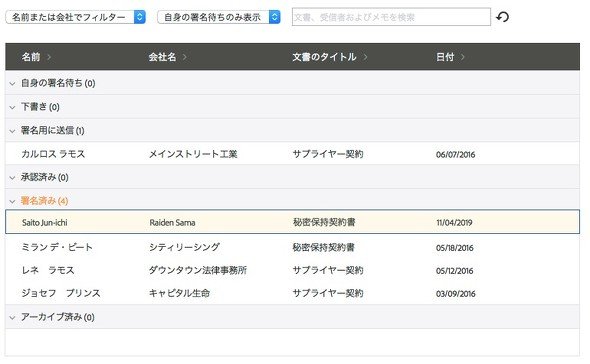Screen dimensions: 590x364
Task: Select the ジョセフ プリンス row name
Action: tap(61, 293)
